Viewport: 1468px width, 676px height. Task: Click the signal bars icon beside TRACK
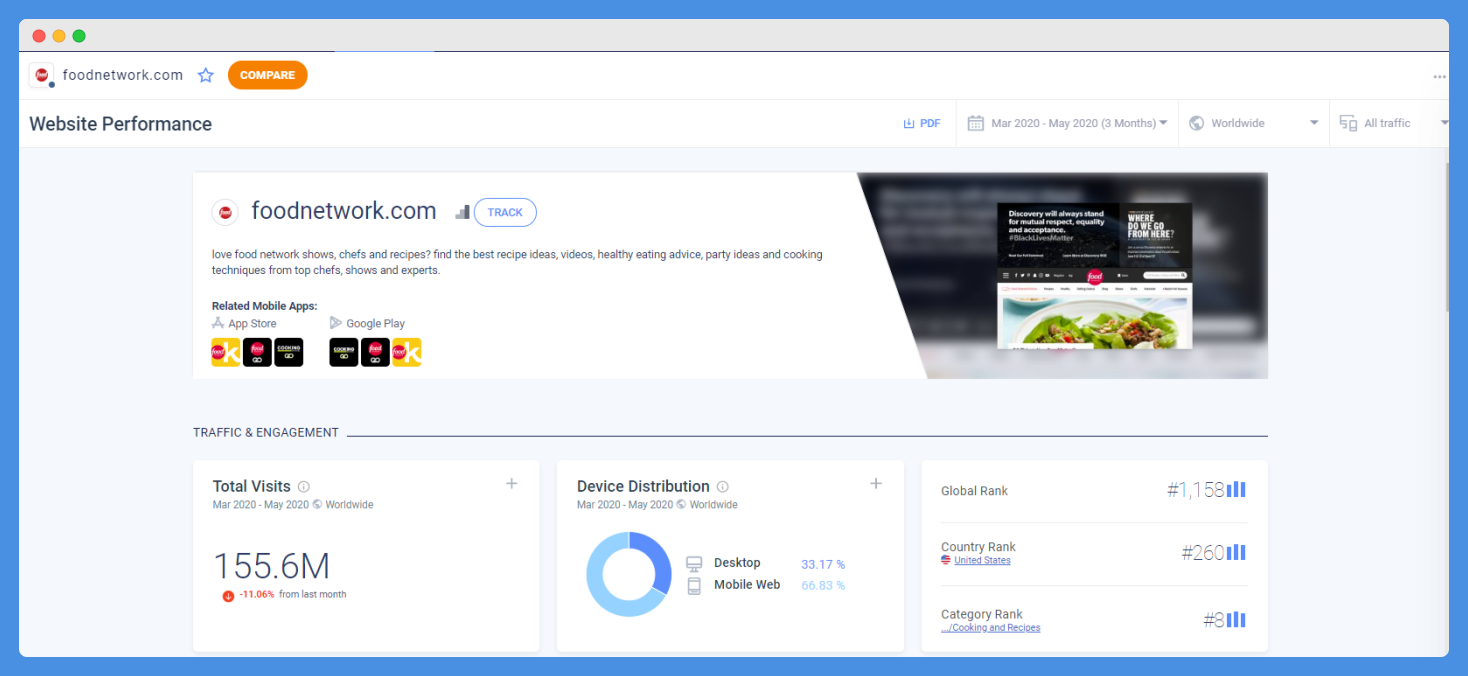[462, 212]
